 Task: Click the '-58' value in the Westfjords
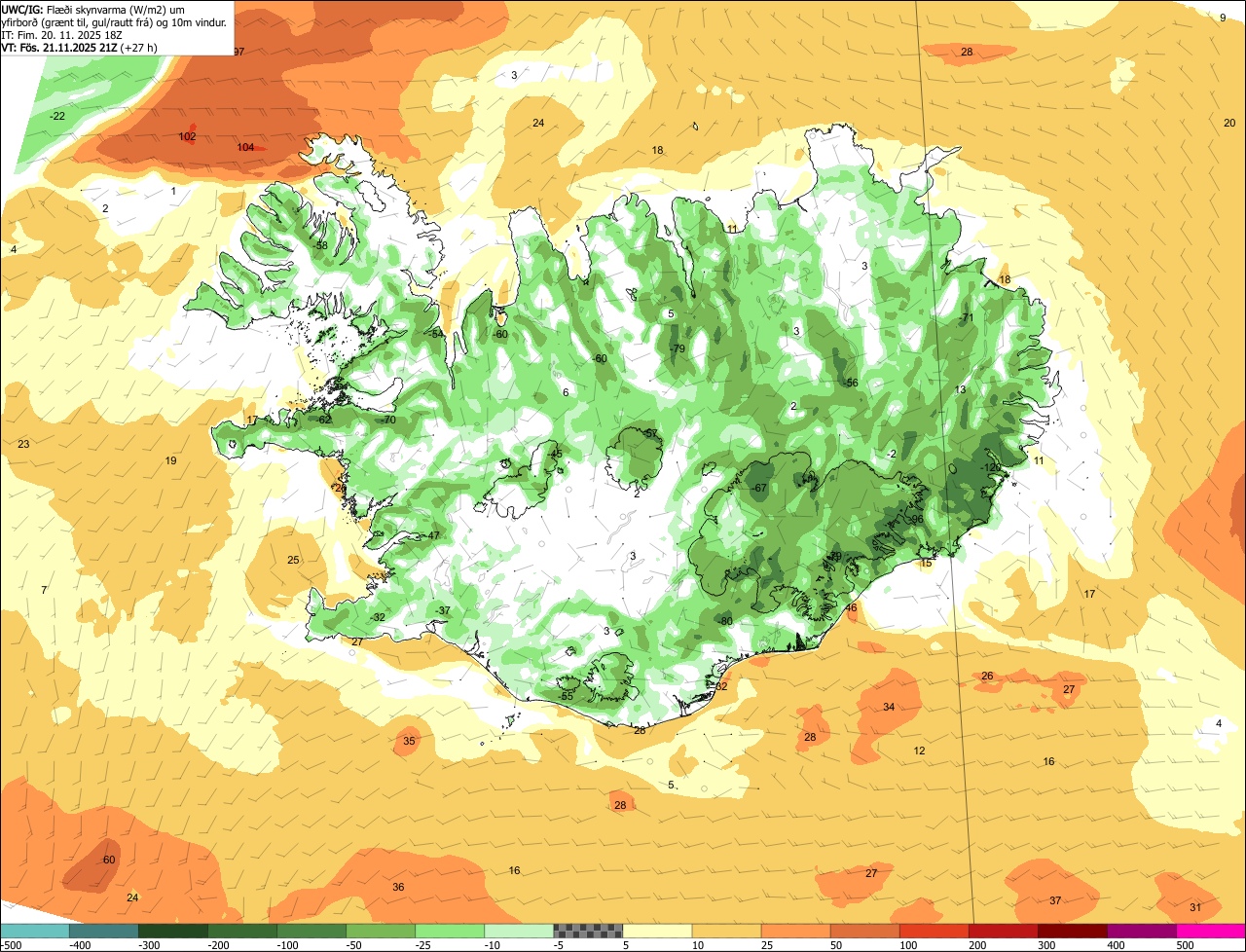click(320, 246)
